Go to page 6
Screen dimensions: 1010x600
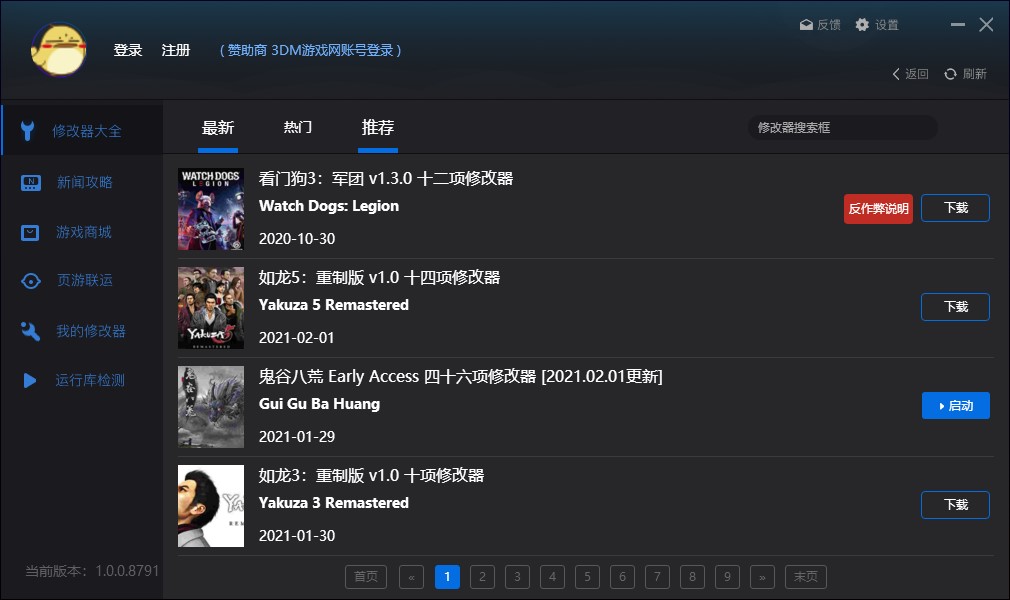click(x=622, y=577)
